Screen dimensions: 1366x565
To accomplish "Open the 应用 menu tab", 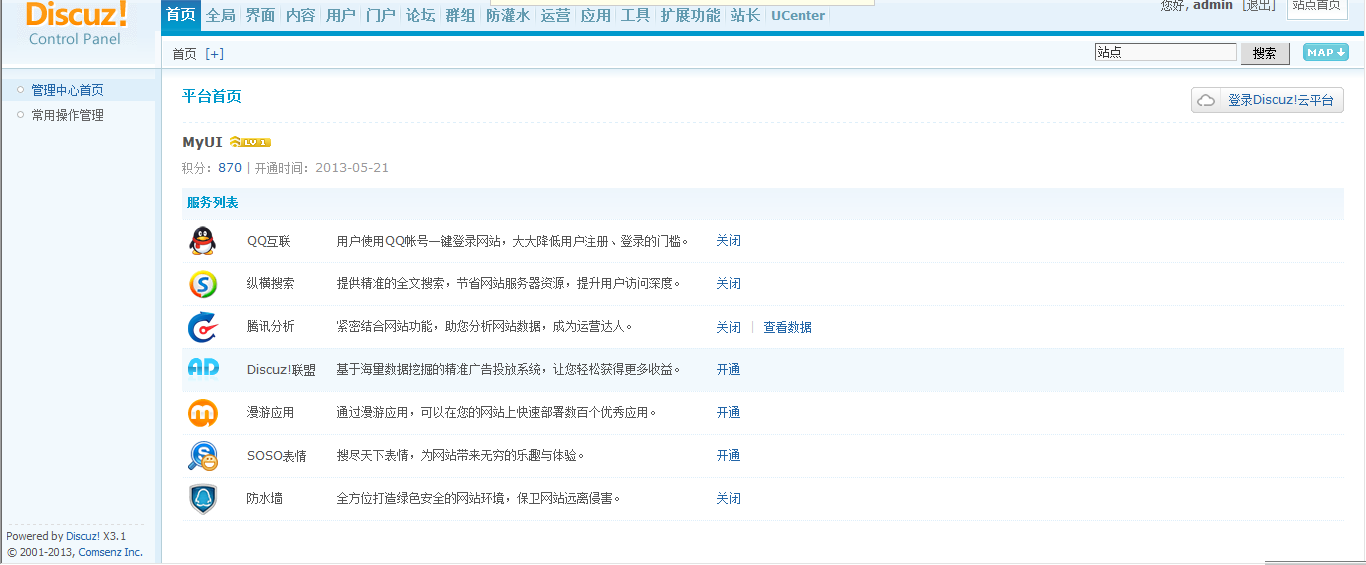I will pos(595,15).
